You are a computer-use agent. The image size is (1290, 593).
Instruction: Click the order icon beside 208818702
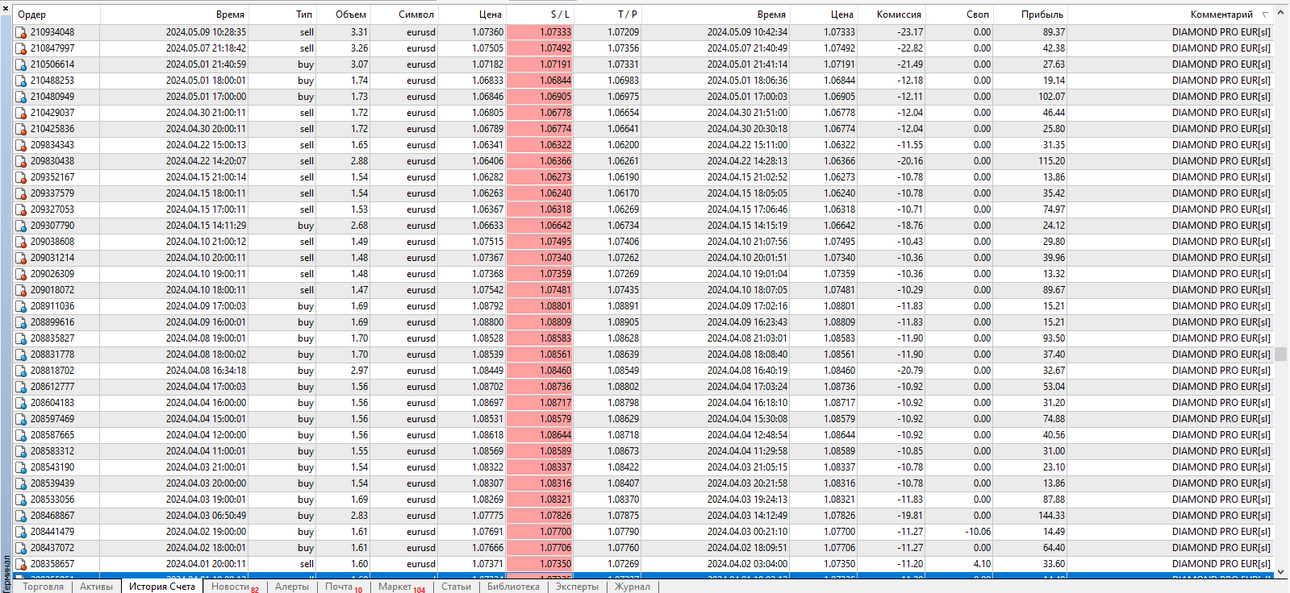21,370
